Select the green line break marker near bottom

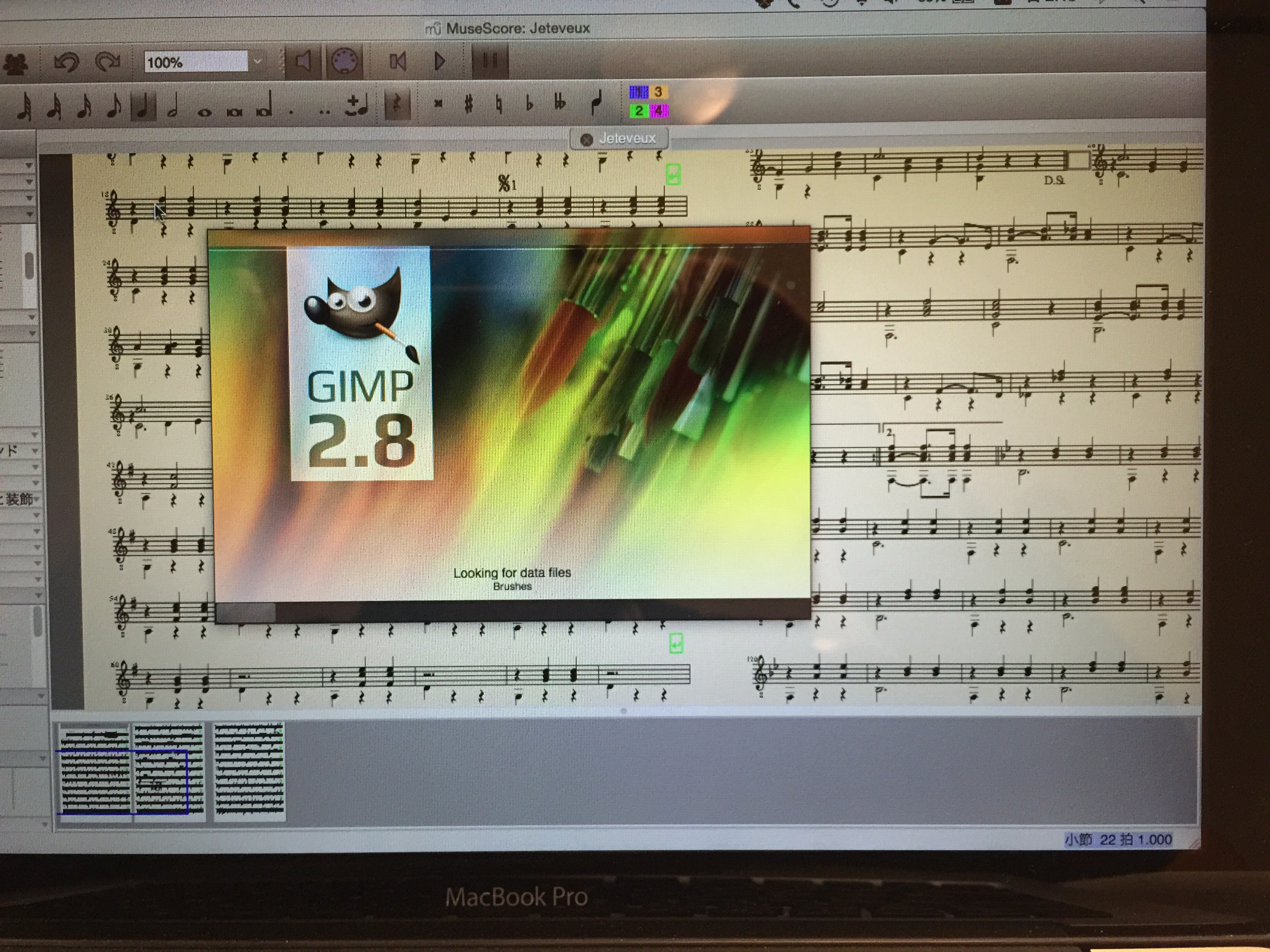(x=676, y=643)
